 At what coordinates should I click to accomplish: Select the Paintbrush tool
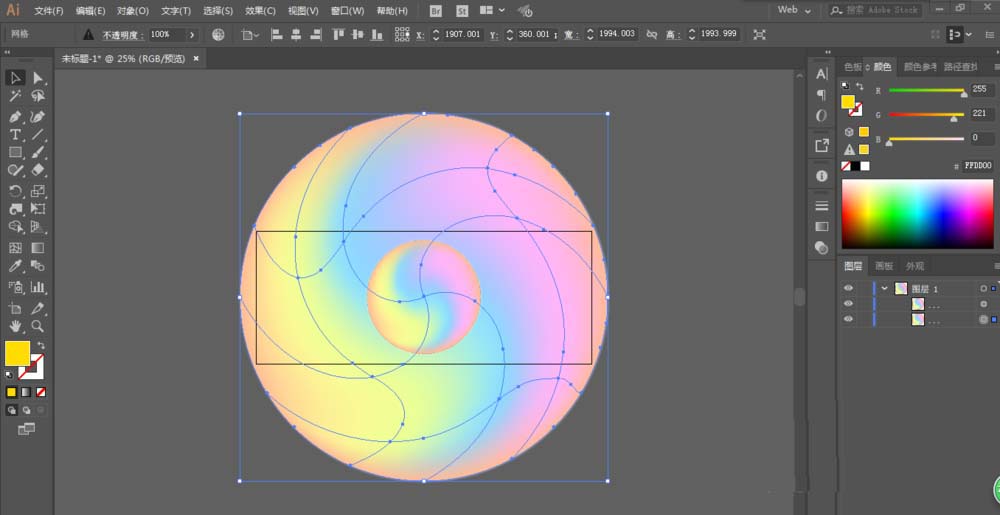tap(38, 152)
